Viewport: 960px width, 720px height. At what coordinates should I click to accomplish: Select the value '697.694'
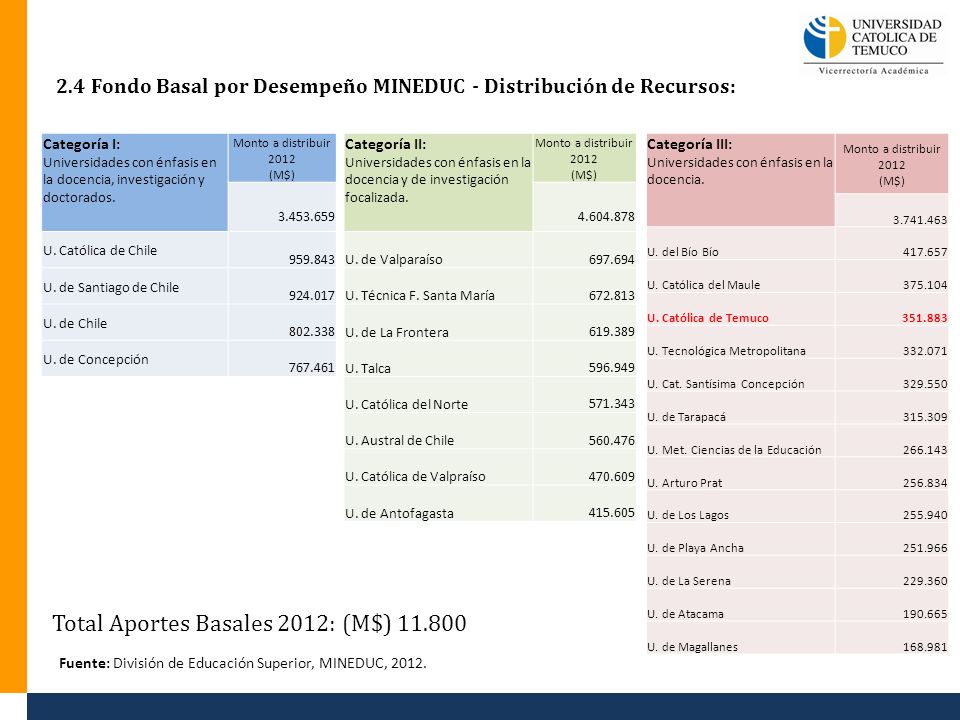click(x=612, y=260)
